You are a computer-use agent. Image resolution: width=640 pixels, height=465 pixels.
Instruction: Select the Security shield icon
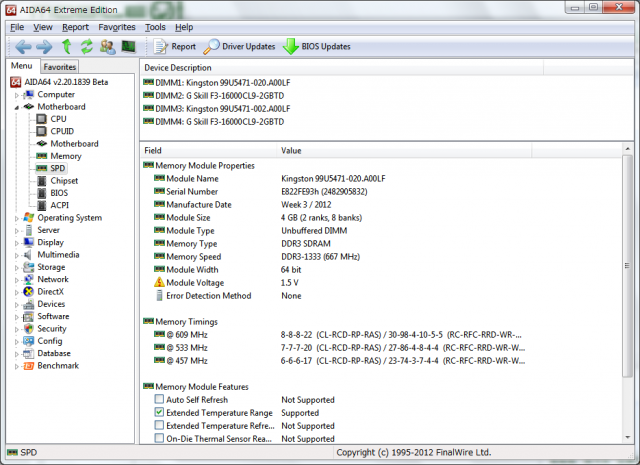29,329
